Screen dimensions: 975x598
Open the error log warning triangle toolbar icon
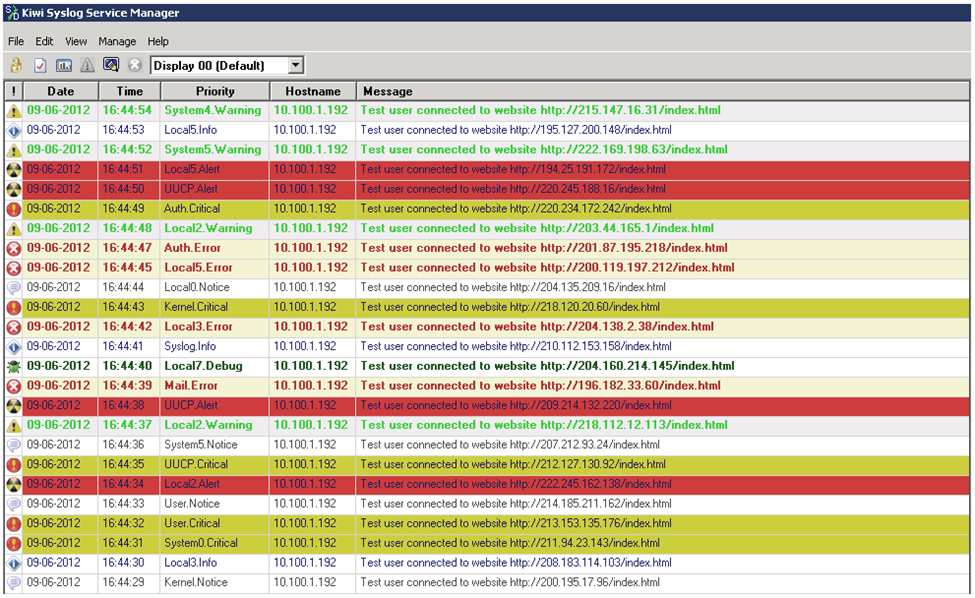click(x=86, y=64)
